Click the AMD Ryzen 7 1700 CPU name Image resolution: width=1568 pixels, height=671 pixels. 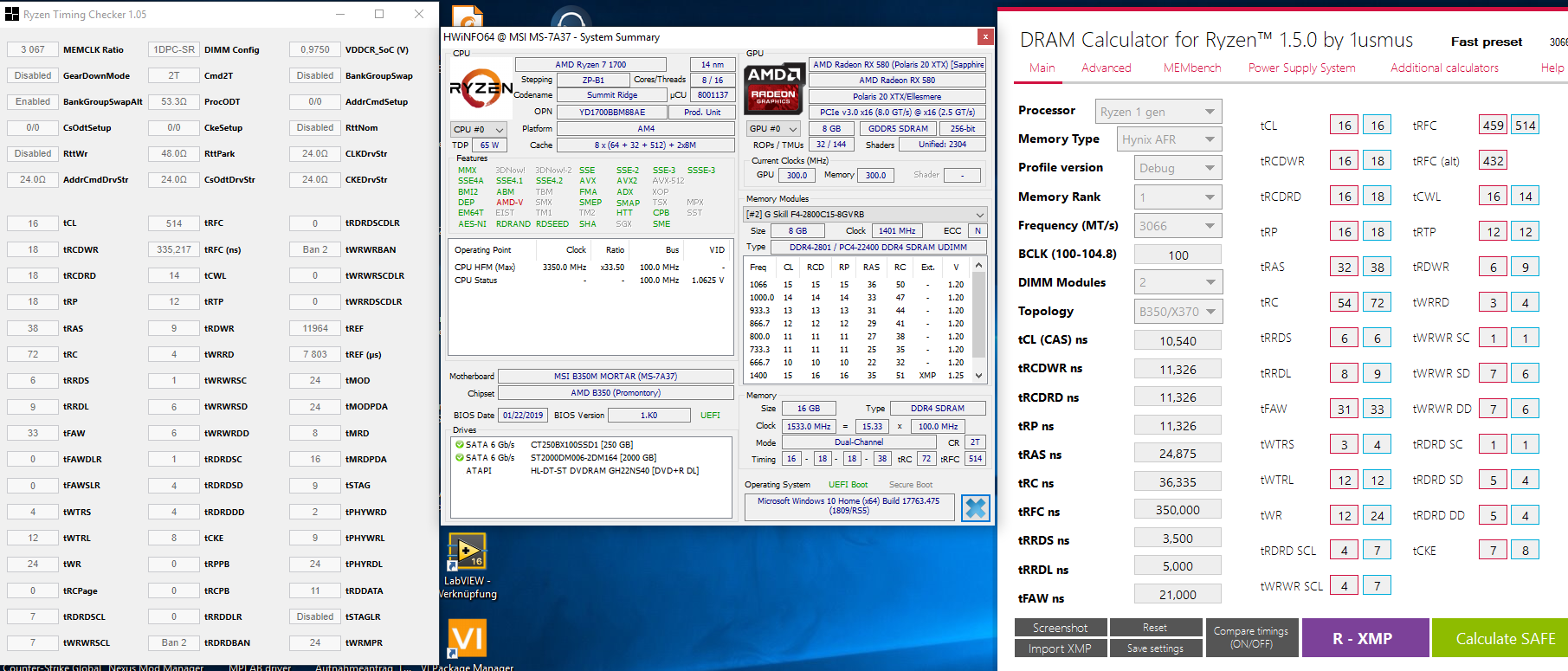click(590, 65)
